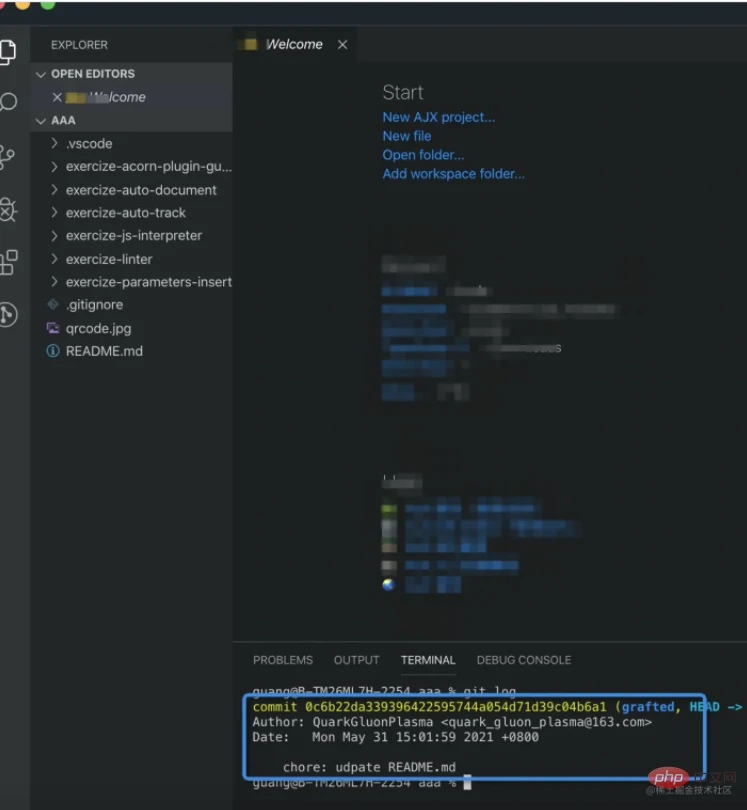Open the Explorer files icon in activity bar

click(7, 52)
